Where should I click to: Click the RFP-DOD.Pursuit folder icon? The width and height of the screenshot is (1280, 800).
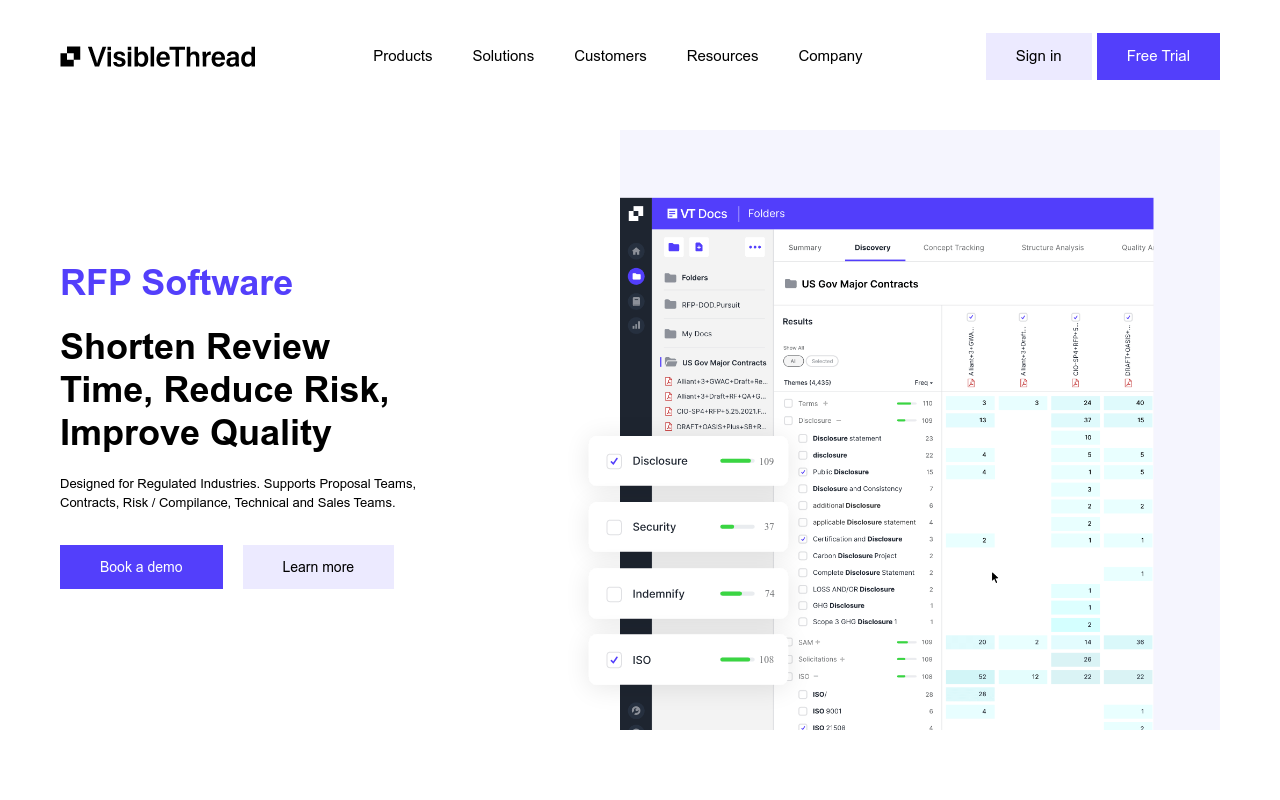point(670,305)
